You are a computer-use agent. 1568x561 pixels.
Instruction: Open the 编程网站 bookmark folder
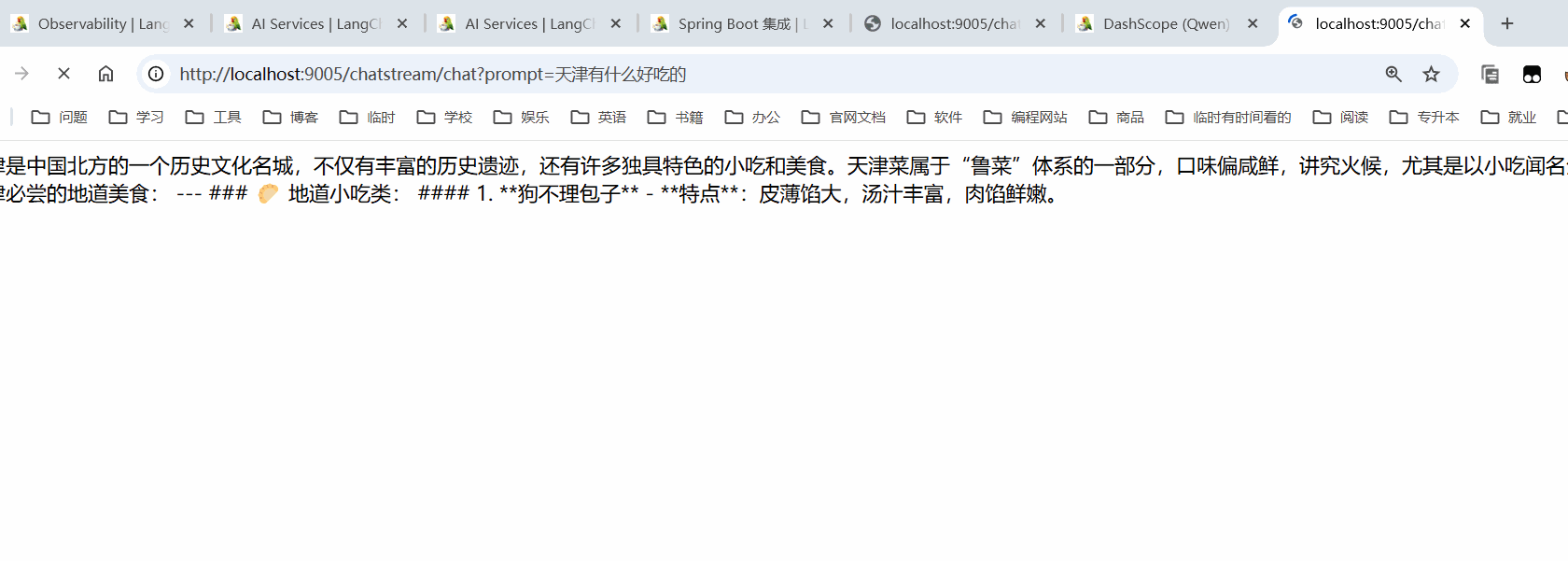[x=1026, y=117]
